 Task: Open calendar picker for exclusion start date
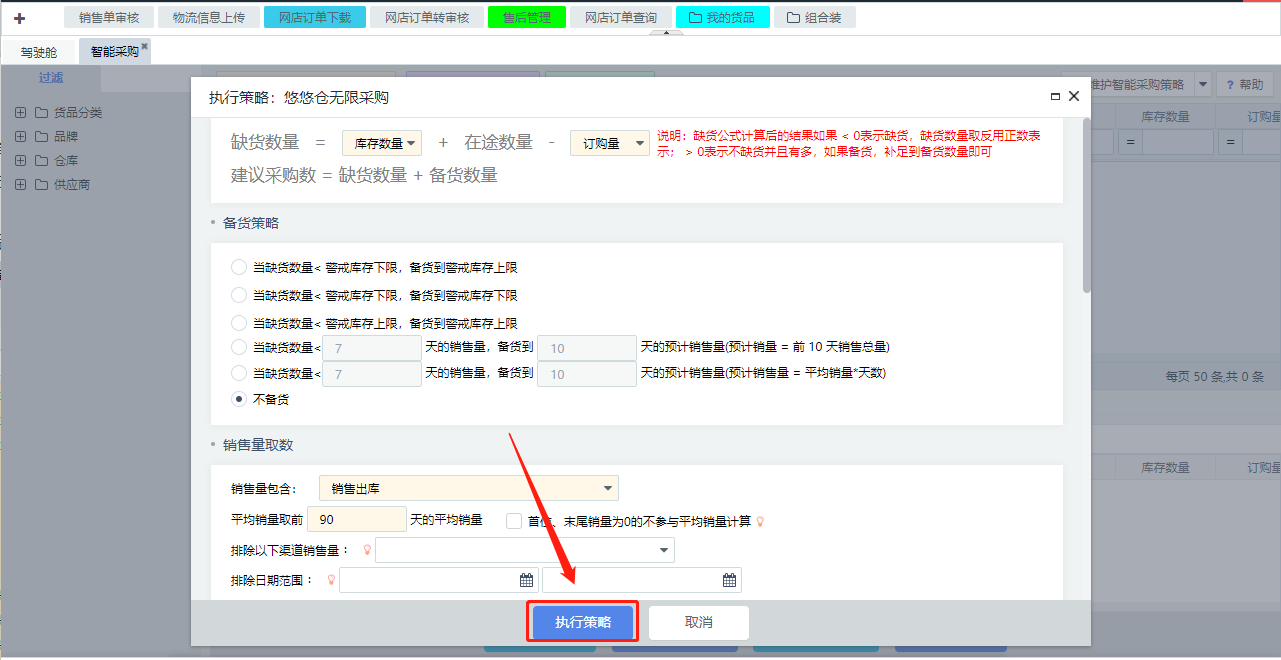(526, 580)
